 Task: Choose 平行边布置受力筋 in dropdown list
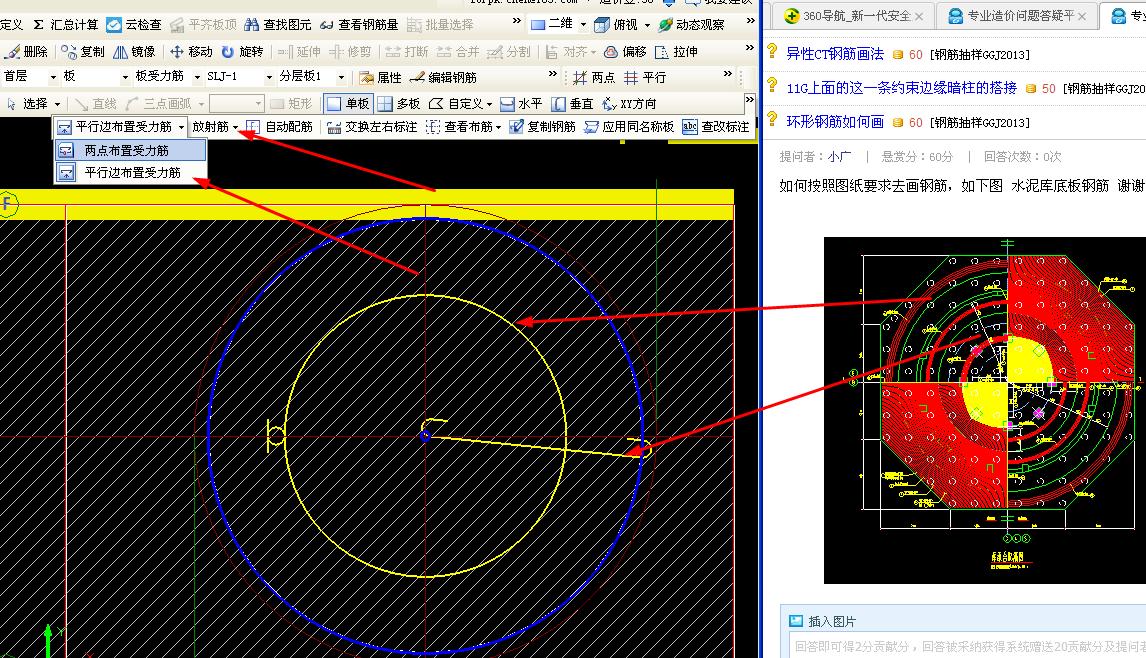click(x=130, y=173)
